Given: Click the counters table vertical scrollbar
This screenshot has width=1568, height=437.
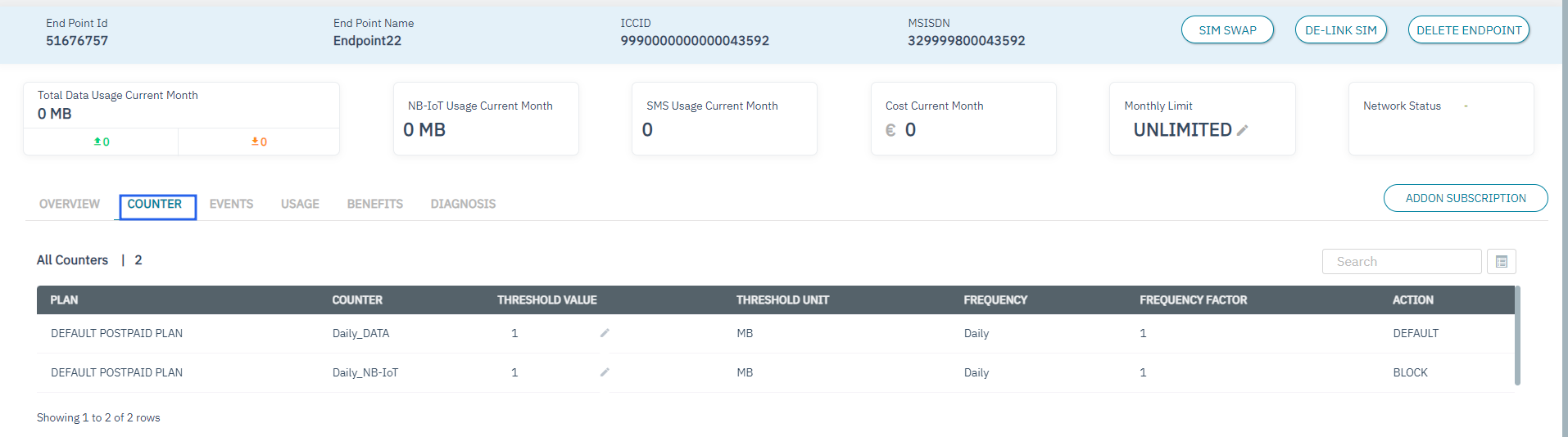Looking at the screenshot, I should 1517,336.
